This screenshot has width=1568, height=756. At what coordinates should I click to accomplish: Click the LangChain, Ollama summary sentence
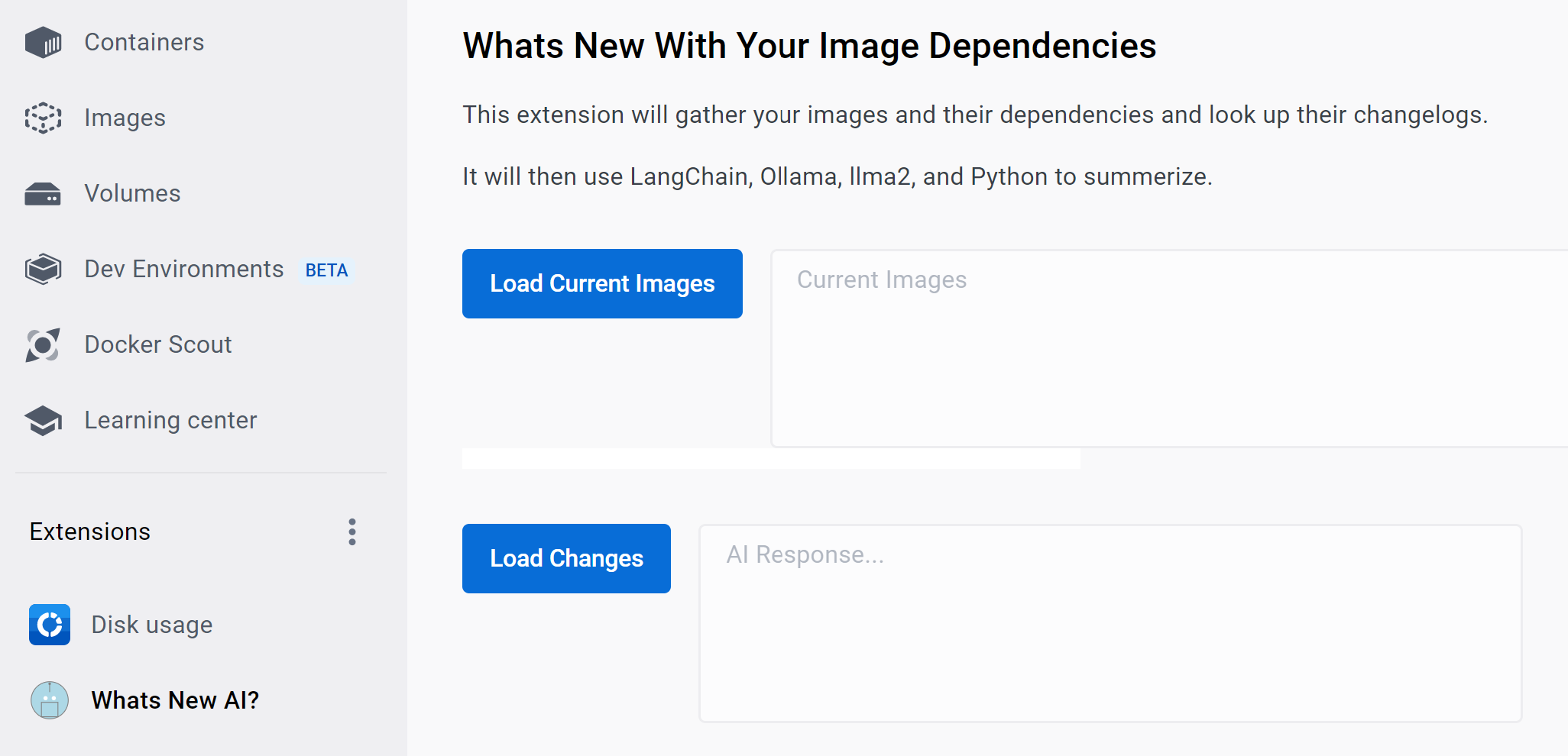pos(837,176)
